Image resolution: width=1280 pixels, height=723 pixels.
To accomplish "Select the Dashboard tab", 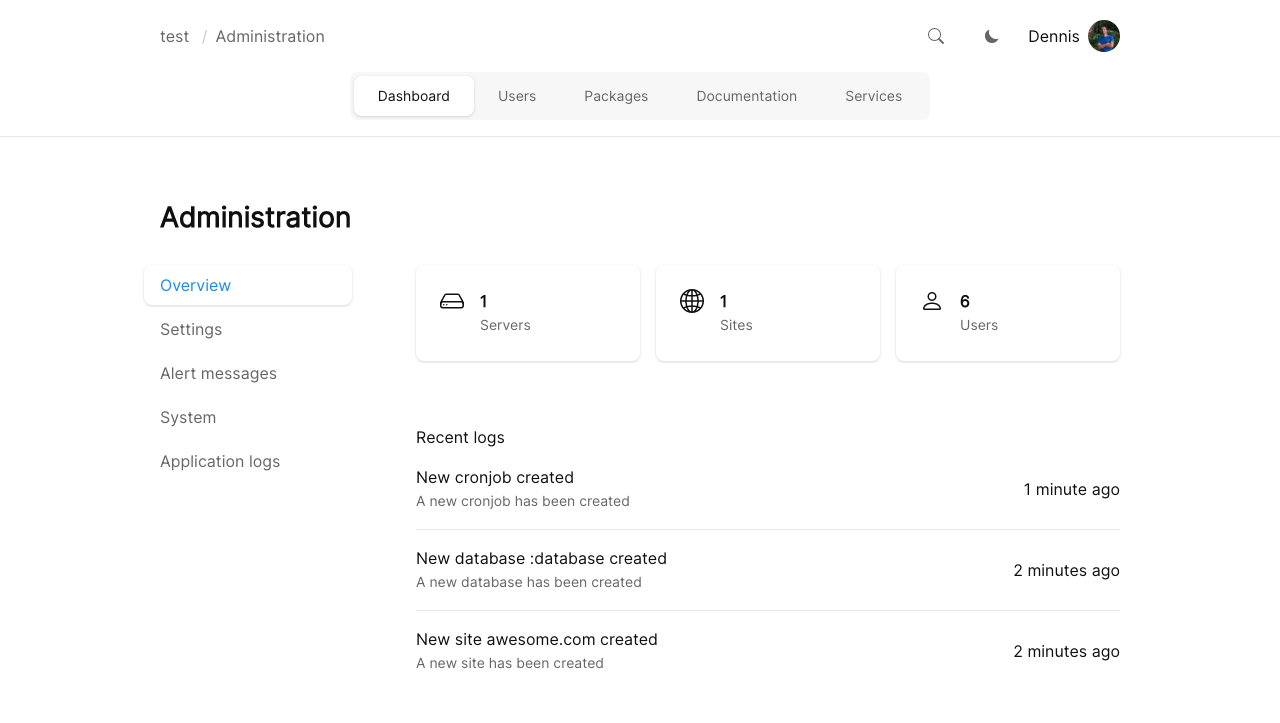I will pos(413,96).
